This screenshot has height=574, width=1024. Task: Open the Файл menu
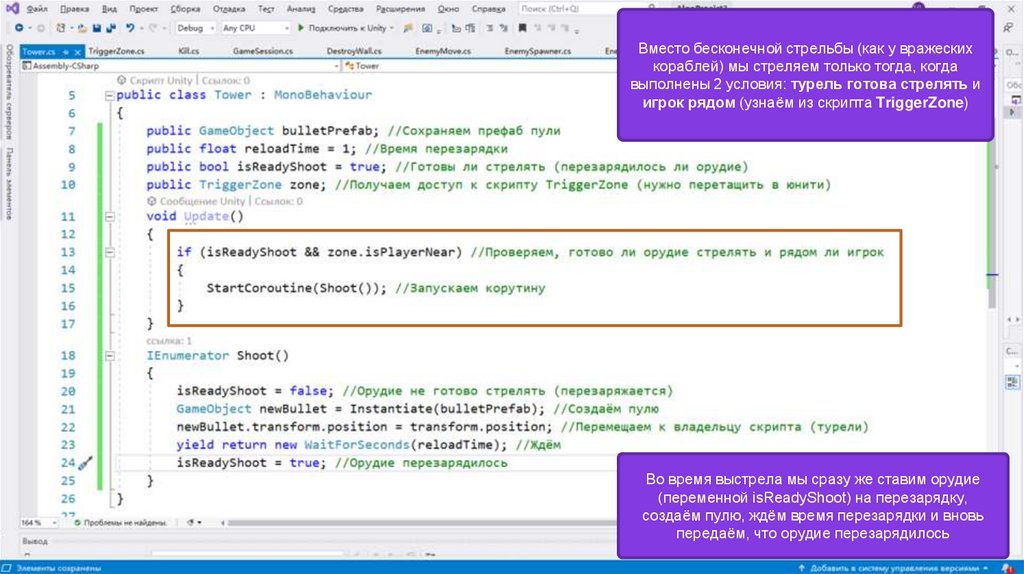[x=39, y=9]
